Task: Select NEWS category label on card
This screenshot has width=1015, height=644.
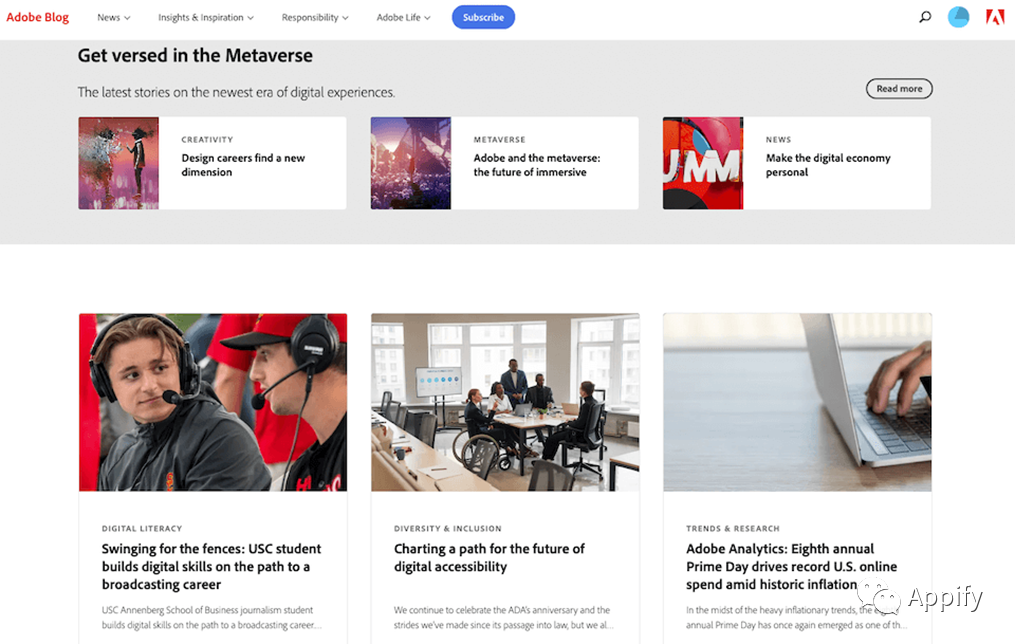Action: (778, 140)
